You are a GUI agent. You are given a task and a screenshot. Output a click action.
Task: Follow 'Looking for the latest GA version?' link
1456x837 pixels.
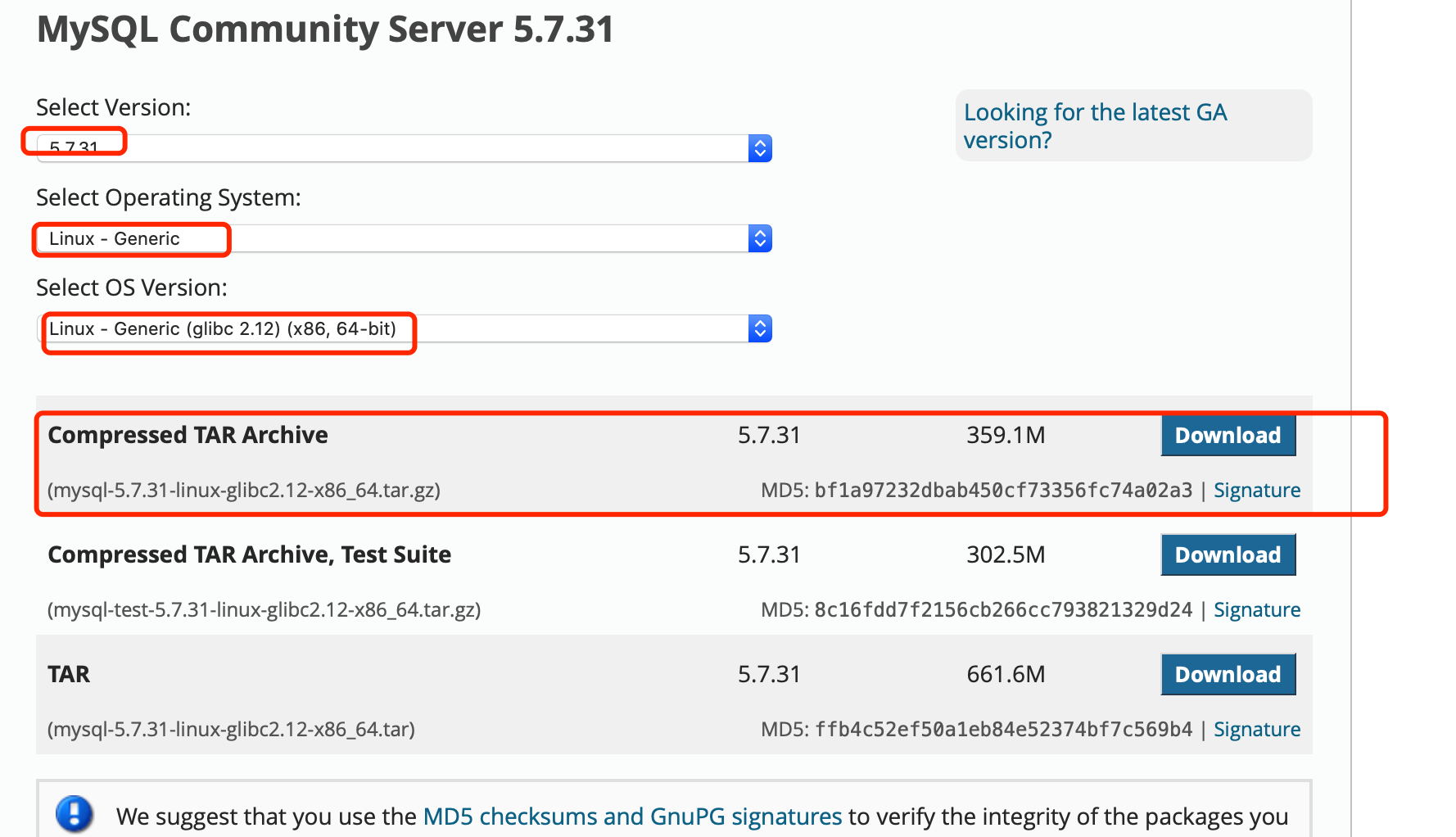click(1095, 125)
